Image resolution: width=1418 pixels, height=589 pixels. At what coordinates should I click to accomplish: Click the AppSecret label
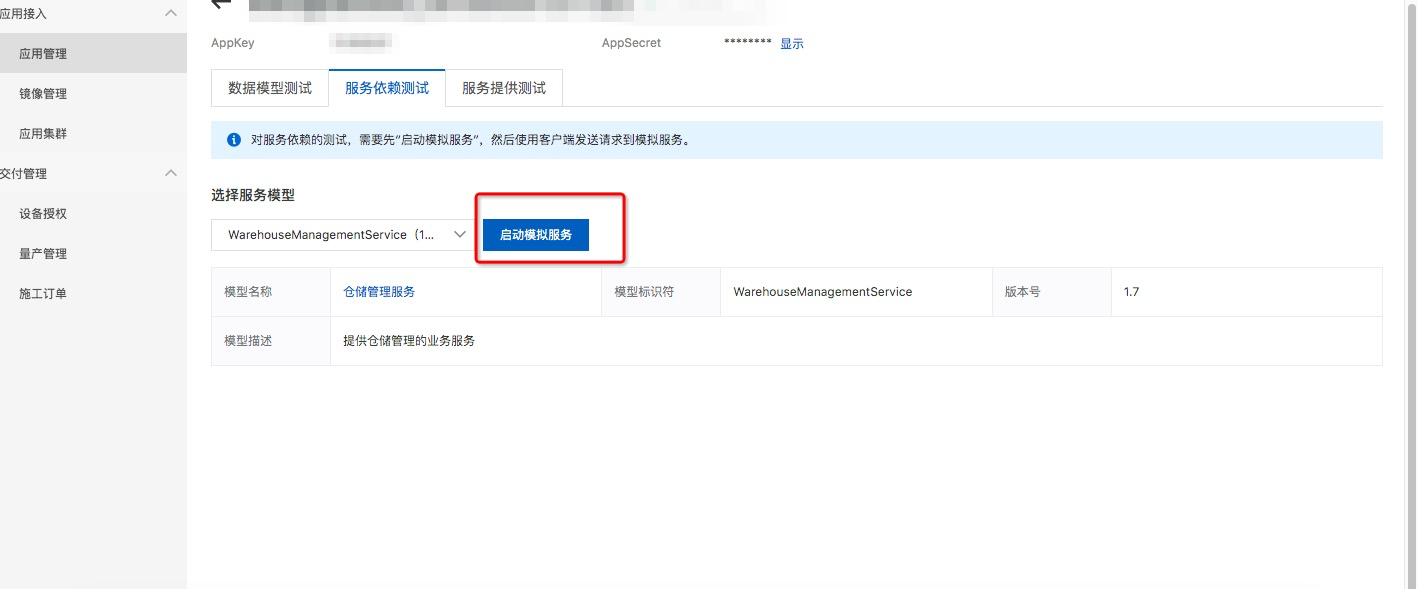pyautogui.click(x=631, y=43)
